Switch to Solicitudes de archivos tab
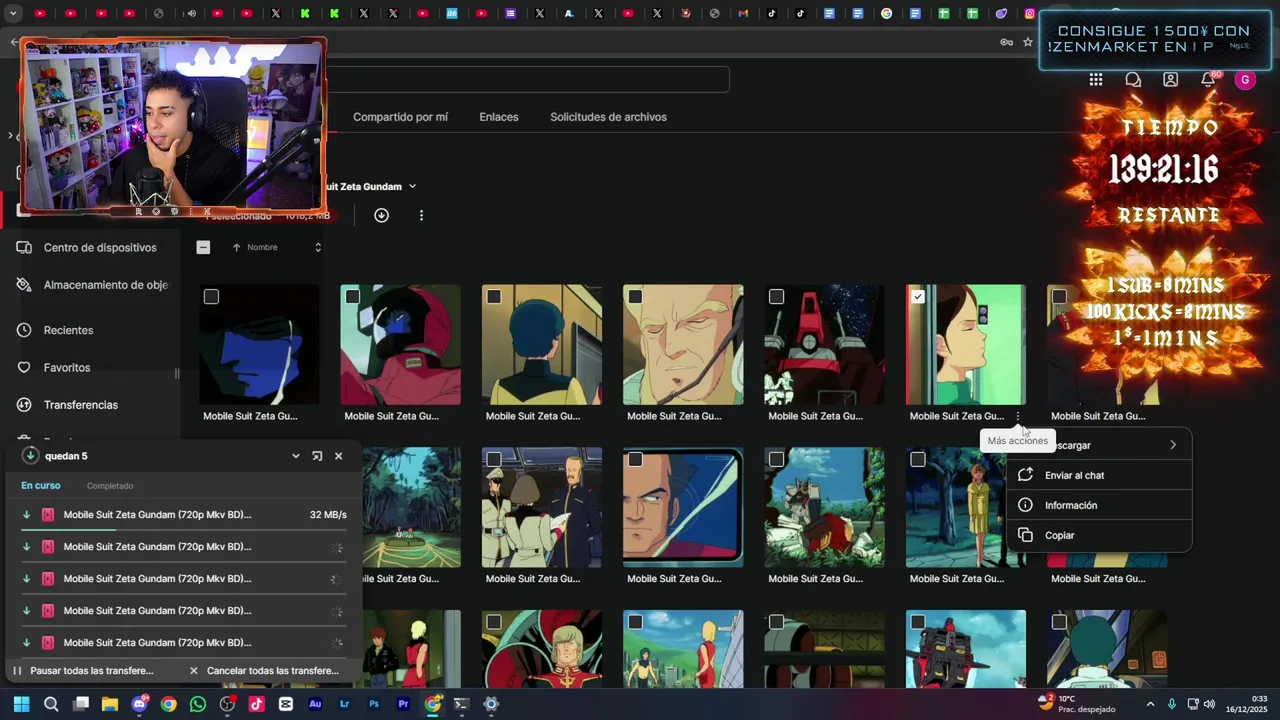This screenshot has height=720, width=1280. [x=608, y=117]
